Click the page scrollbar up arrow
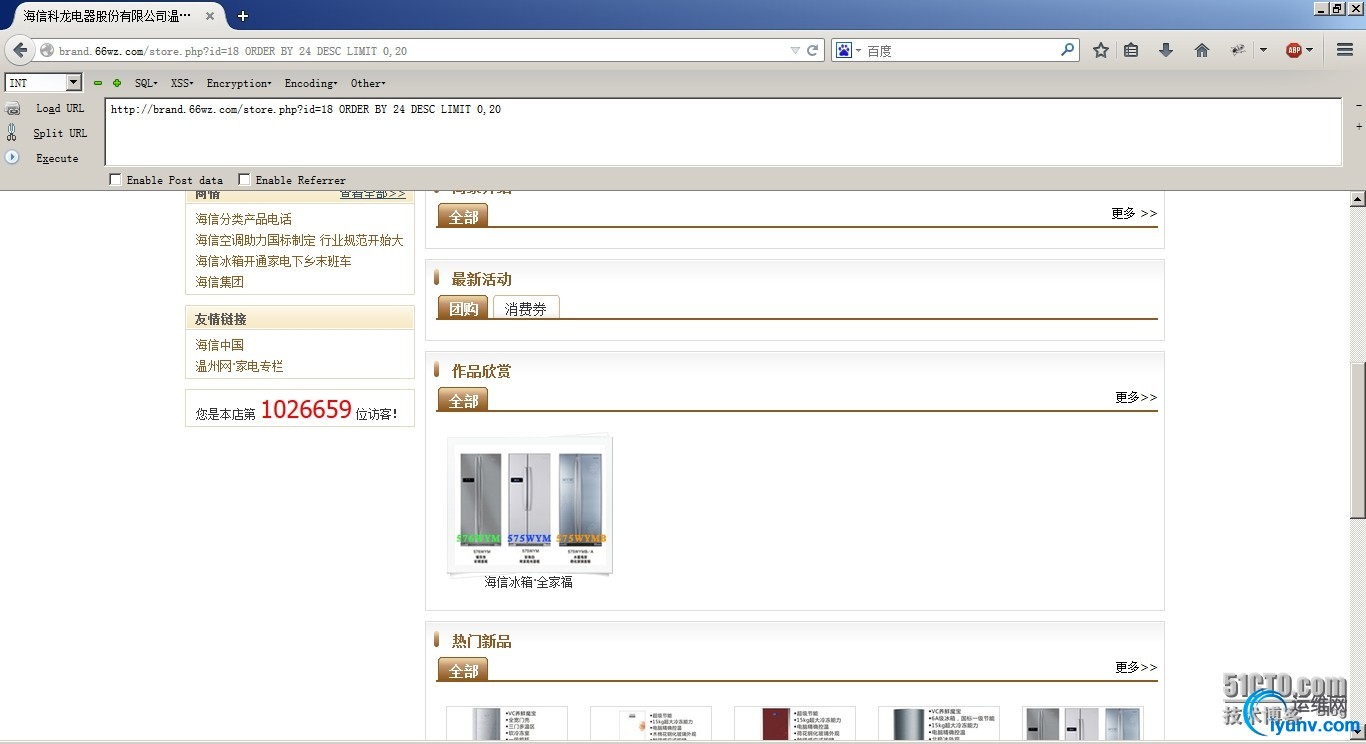The height and width of the screenshot is (744, 1366). 1358,199
